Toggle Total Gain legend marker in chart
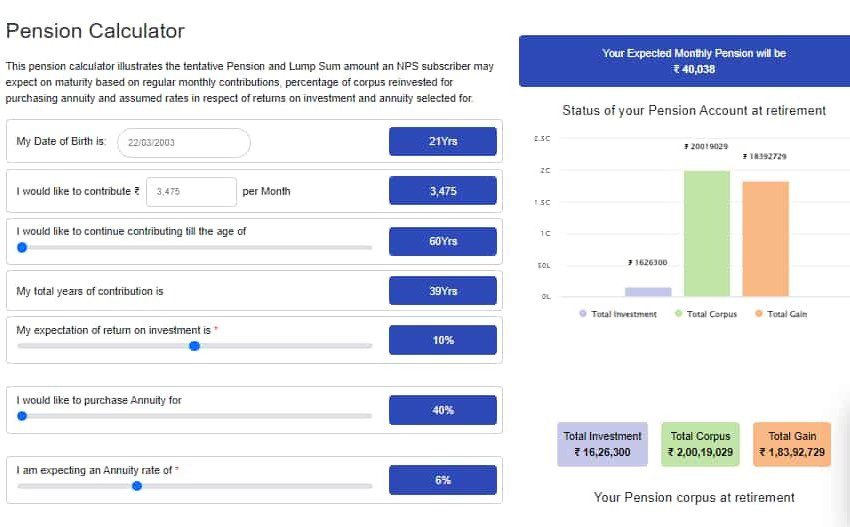The image size is (850, 527). (759, 314)
